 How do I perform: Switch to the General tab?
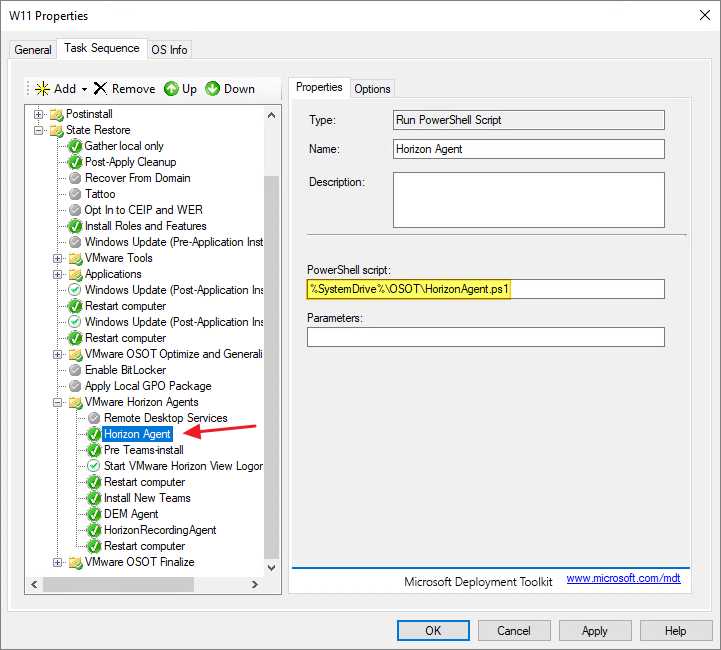click(x=33, y=50)
